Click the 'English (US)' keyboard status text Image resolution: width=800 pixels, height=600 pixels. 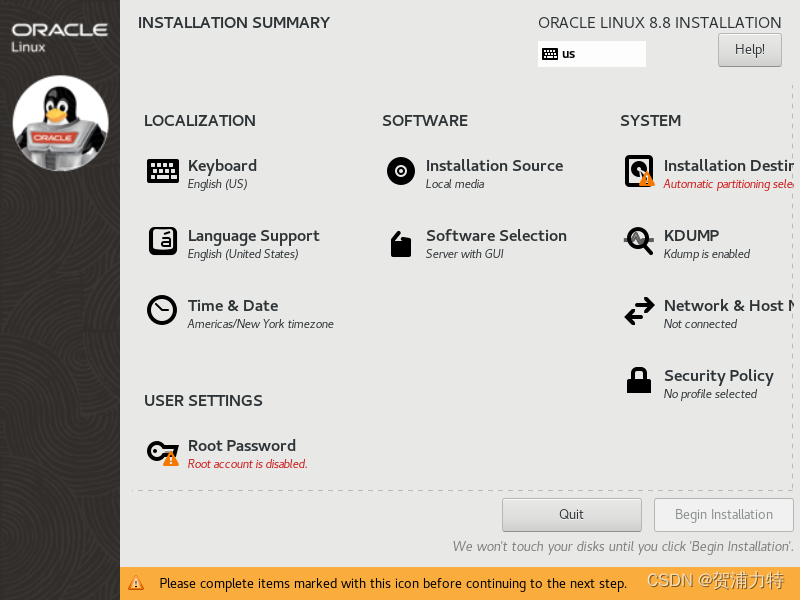coord(217,184)
